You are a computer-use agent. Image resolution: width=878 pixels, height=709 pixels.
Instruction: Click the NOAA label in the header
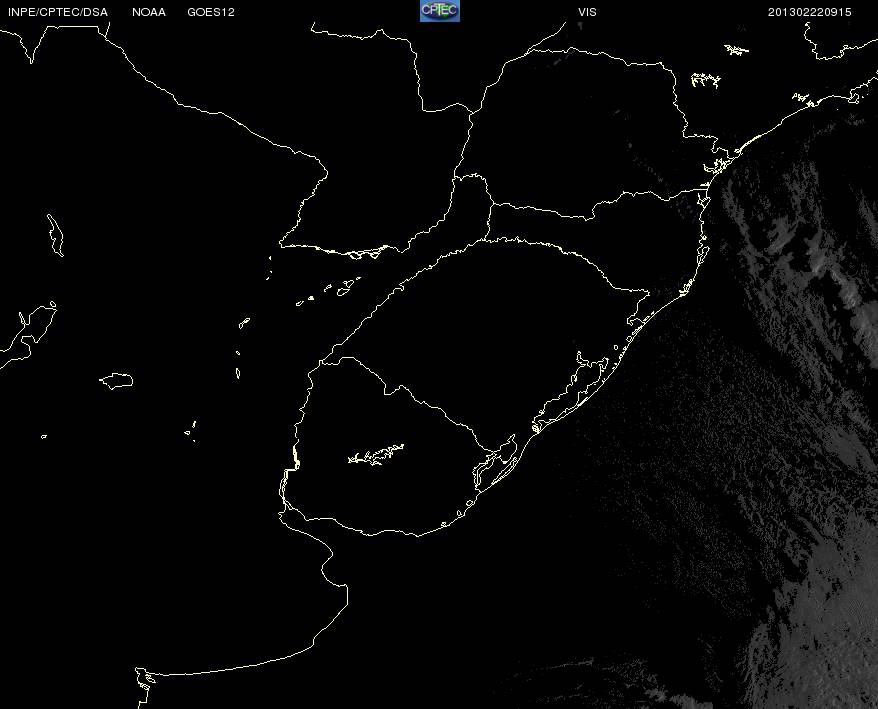pyautogui.click(x=149, y=12)
